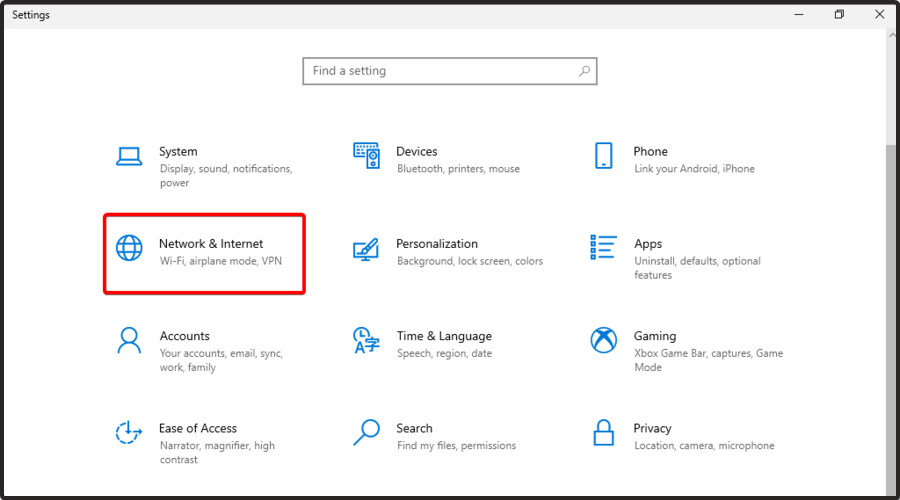Click the System laptop icon
This screenshot has height=500, width=900.
pos(129,156)
